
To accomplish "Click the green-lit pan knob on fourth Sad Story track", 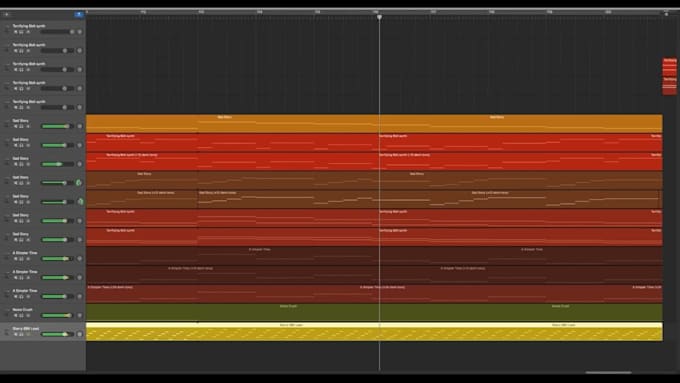I will [79, 183].
